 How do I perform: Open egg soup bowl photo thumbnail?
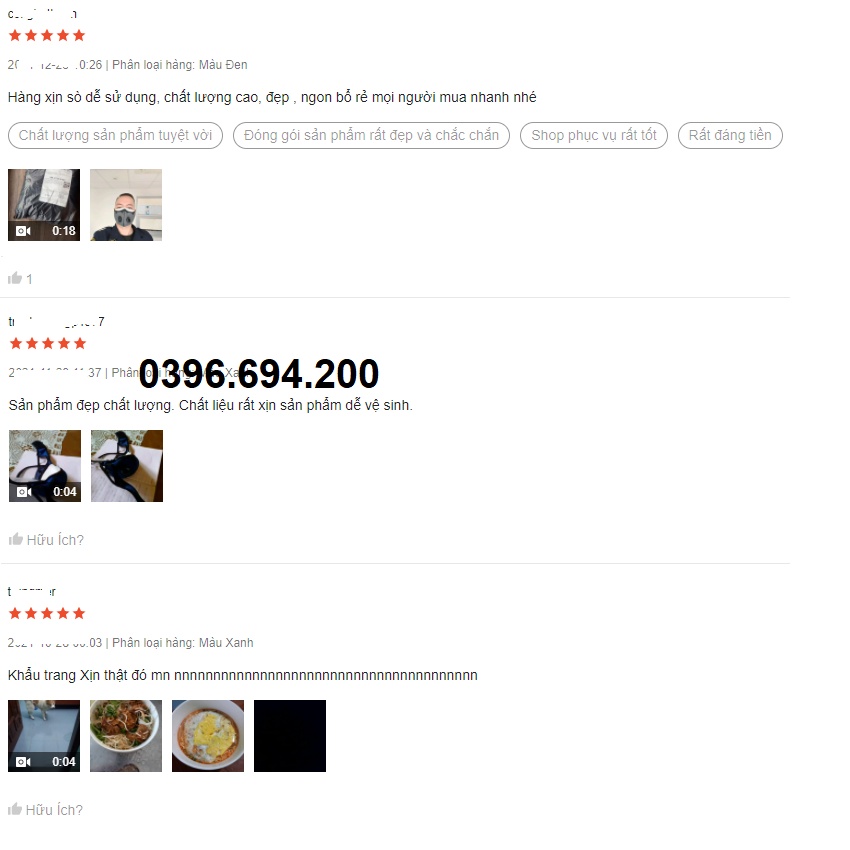point(208,736)
